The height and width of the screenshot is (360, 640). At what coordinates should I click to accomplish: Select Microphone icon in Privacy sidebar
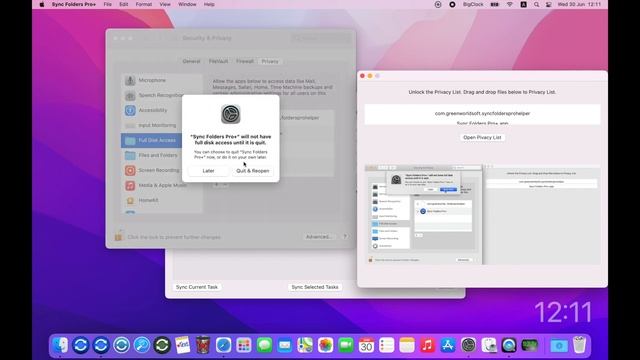coord(130,80)
